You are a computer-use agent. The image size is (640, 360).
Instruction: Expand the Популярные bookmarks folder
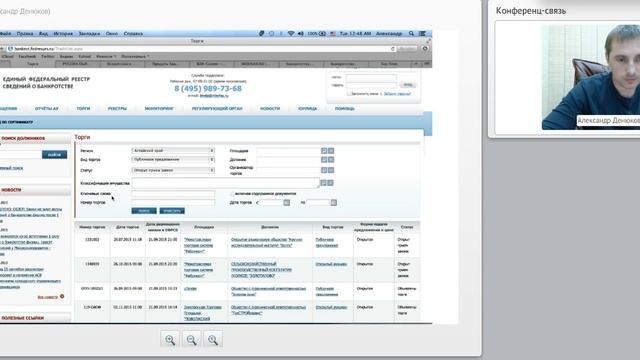point(136,56)
